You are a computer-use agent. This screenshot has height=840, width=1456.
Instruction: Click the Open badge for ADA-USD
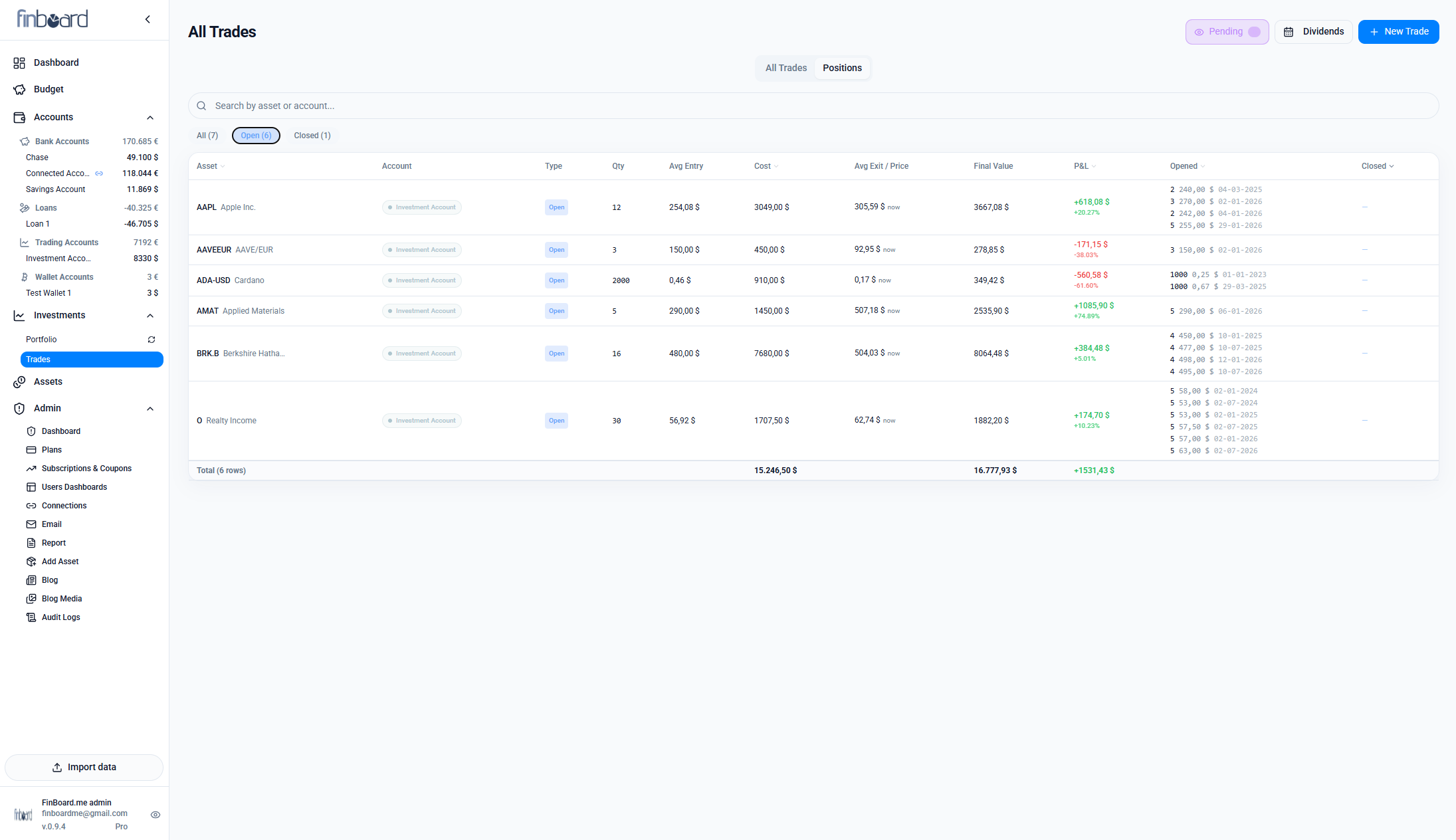pos(556,280)
